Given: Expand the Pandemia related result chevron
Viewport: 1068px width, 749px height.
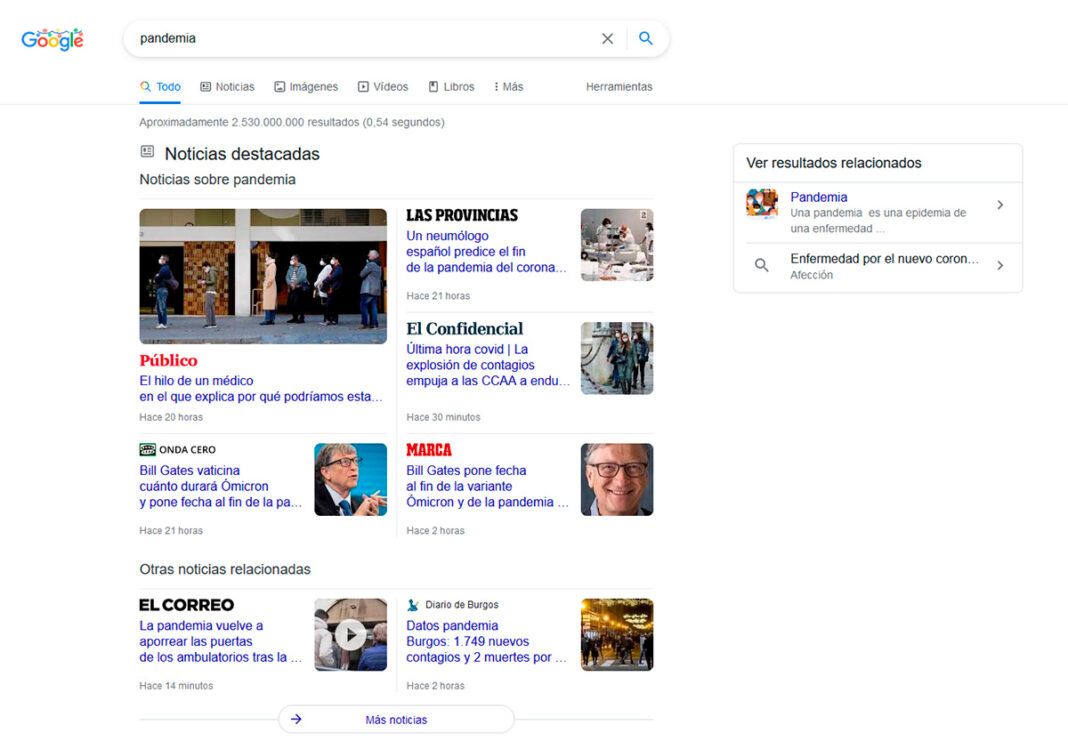Looking at the screenshot, I should [1000, 205].
